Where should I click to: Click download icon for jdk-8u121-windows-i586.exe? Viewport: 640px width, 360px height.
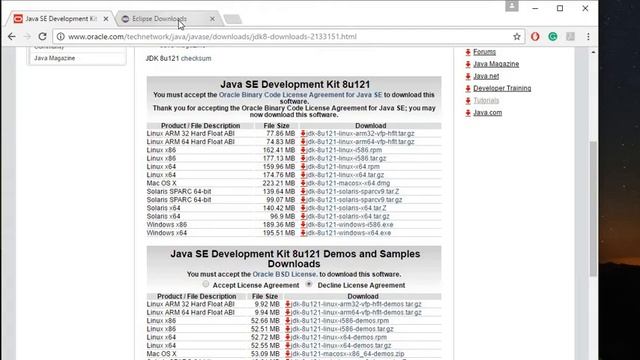(303, 225)
